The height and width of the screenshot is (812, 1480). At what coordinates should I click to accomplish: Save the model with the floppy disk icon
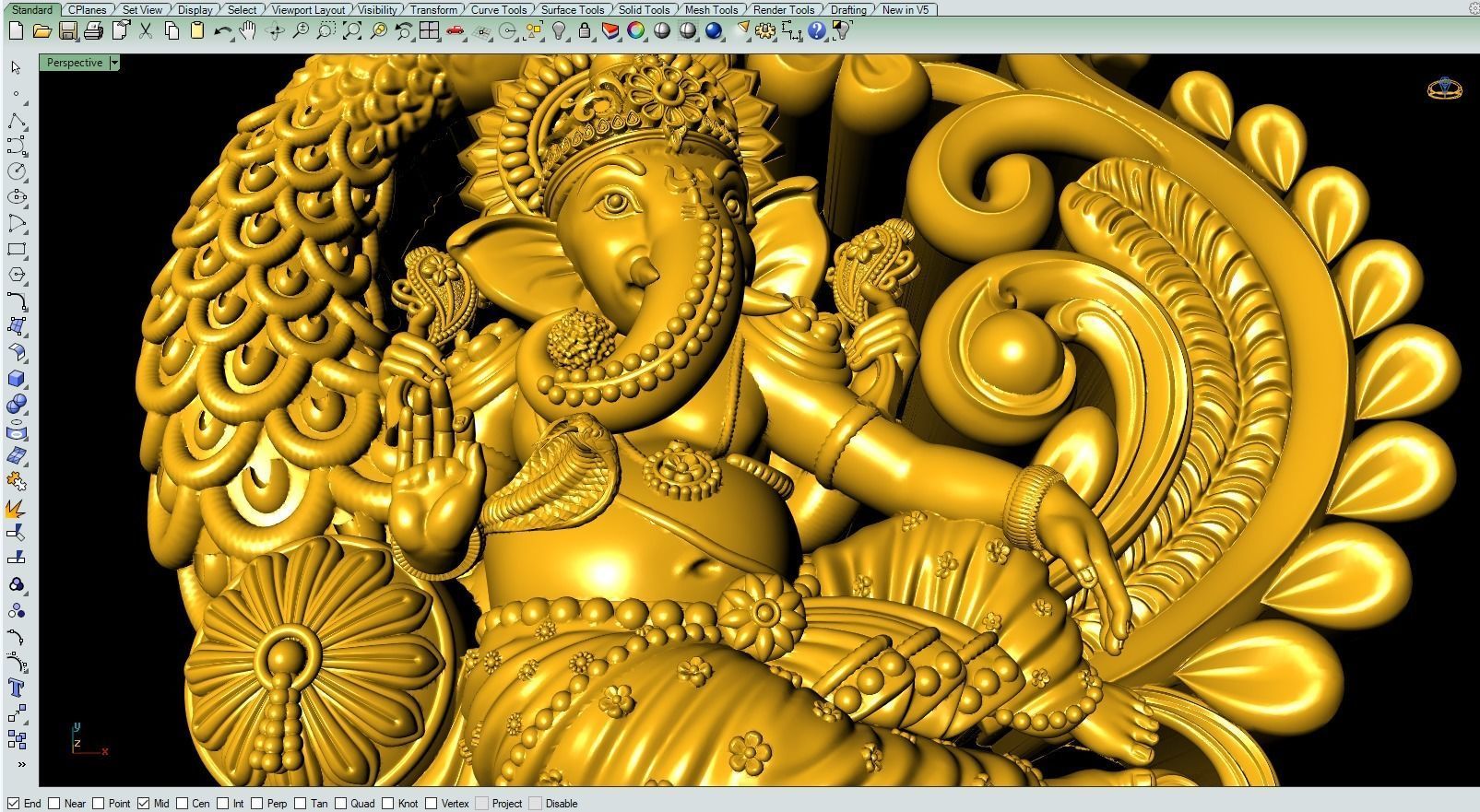coord(67,30)
